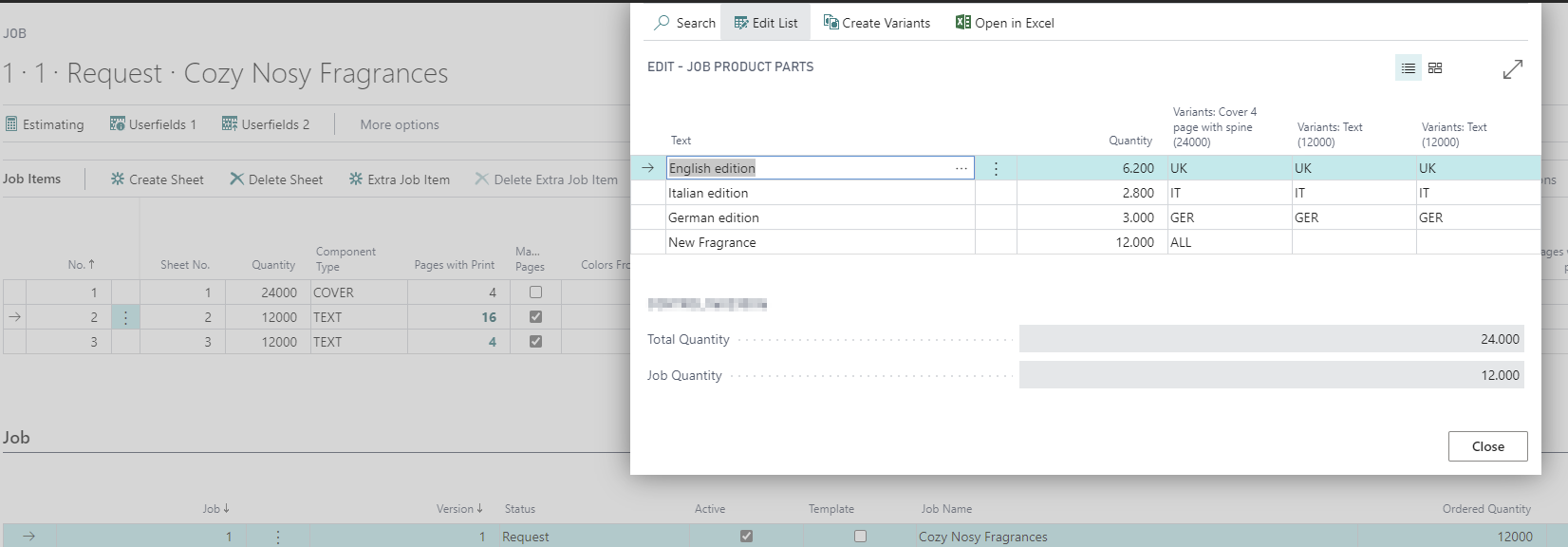Click the Create Sheet icon
The width and height of the screenshot is (1568, 547).
[x=118, y=179]
